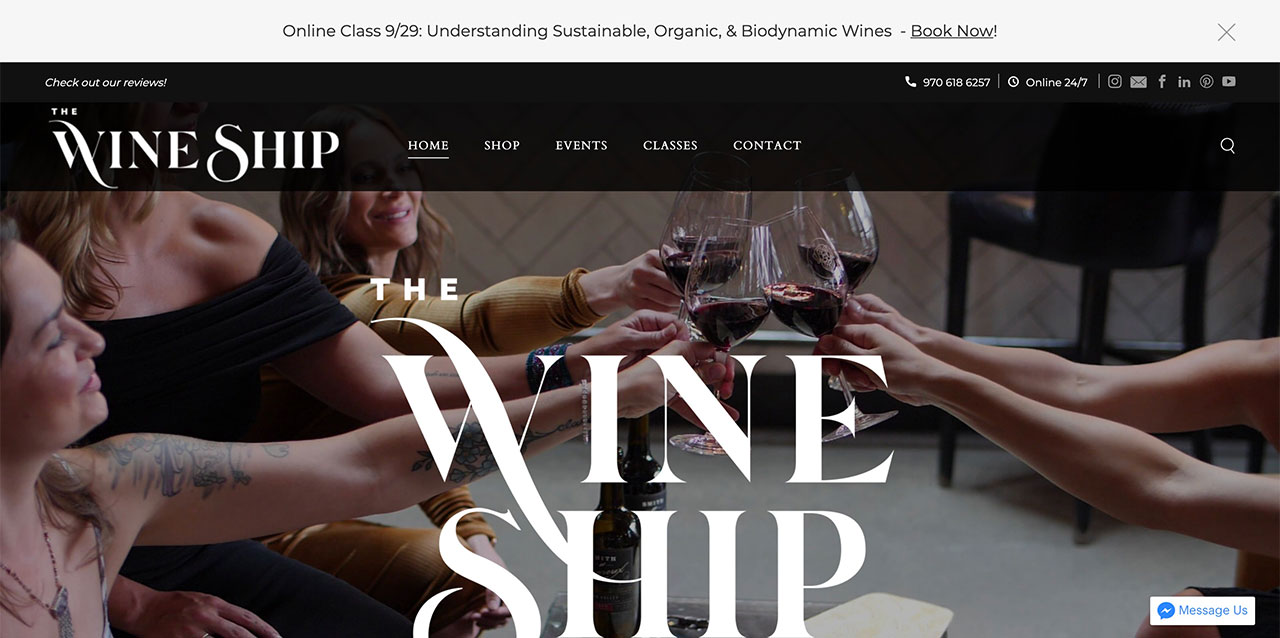The image size is (1280, 638).
Task: Click the Pinterest icon
Action: (1206, 82)
